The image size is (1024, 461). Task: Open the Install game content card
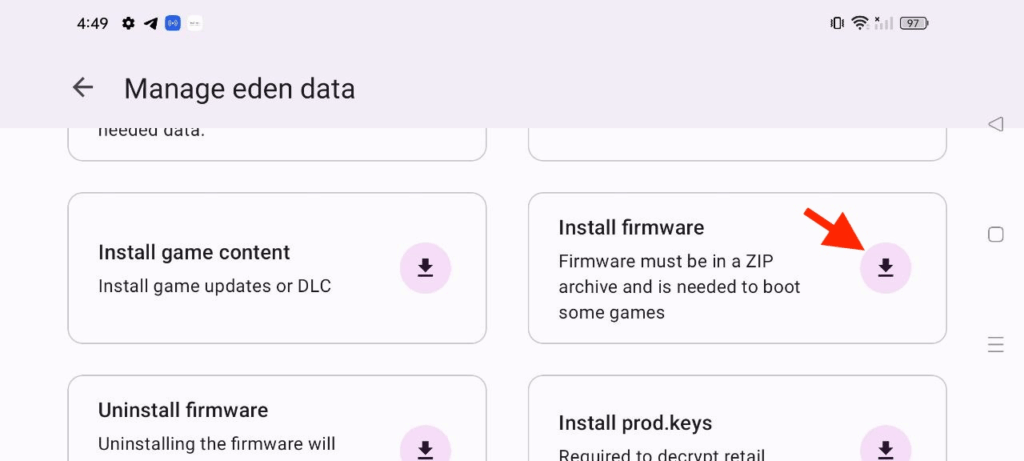coord(277,268)
